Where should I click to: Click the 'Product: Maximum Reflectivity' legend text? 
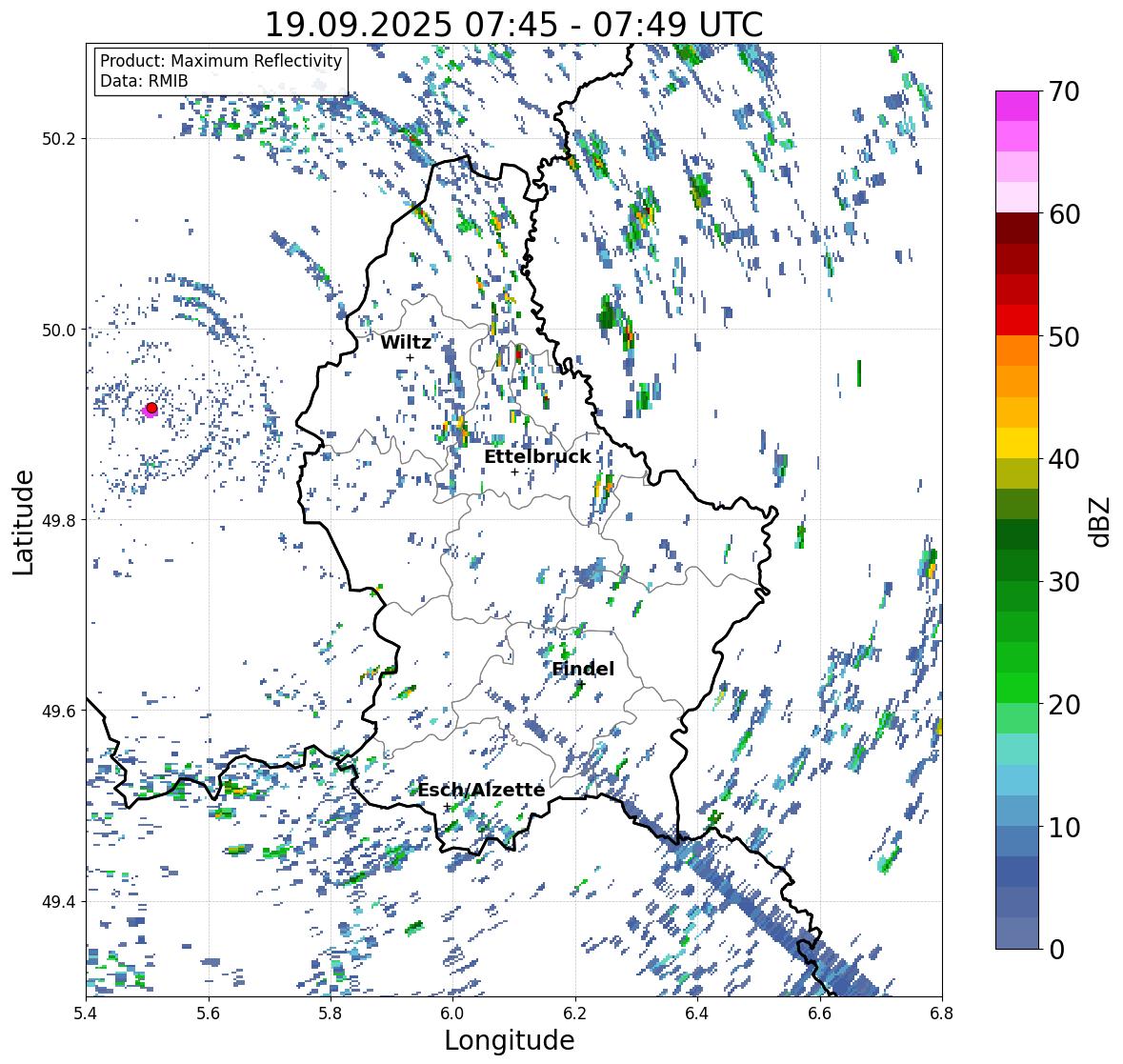click(221, 61)
